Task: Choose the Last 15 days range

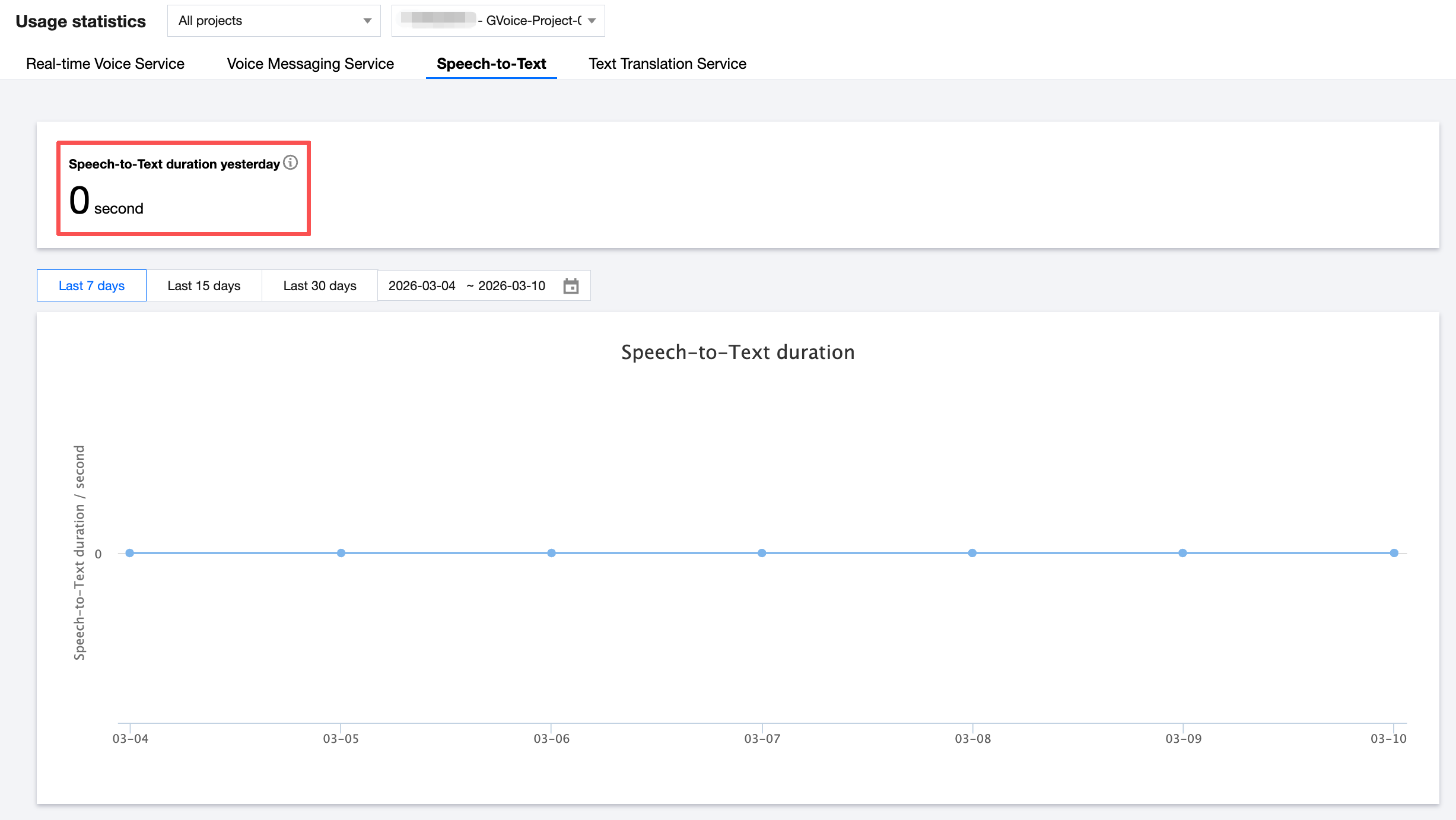Action: pos(204,286)
